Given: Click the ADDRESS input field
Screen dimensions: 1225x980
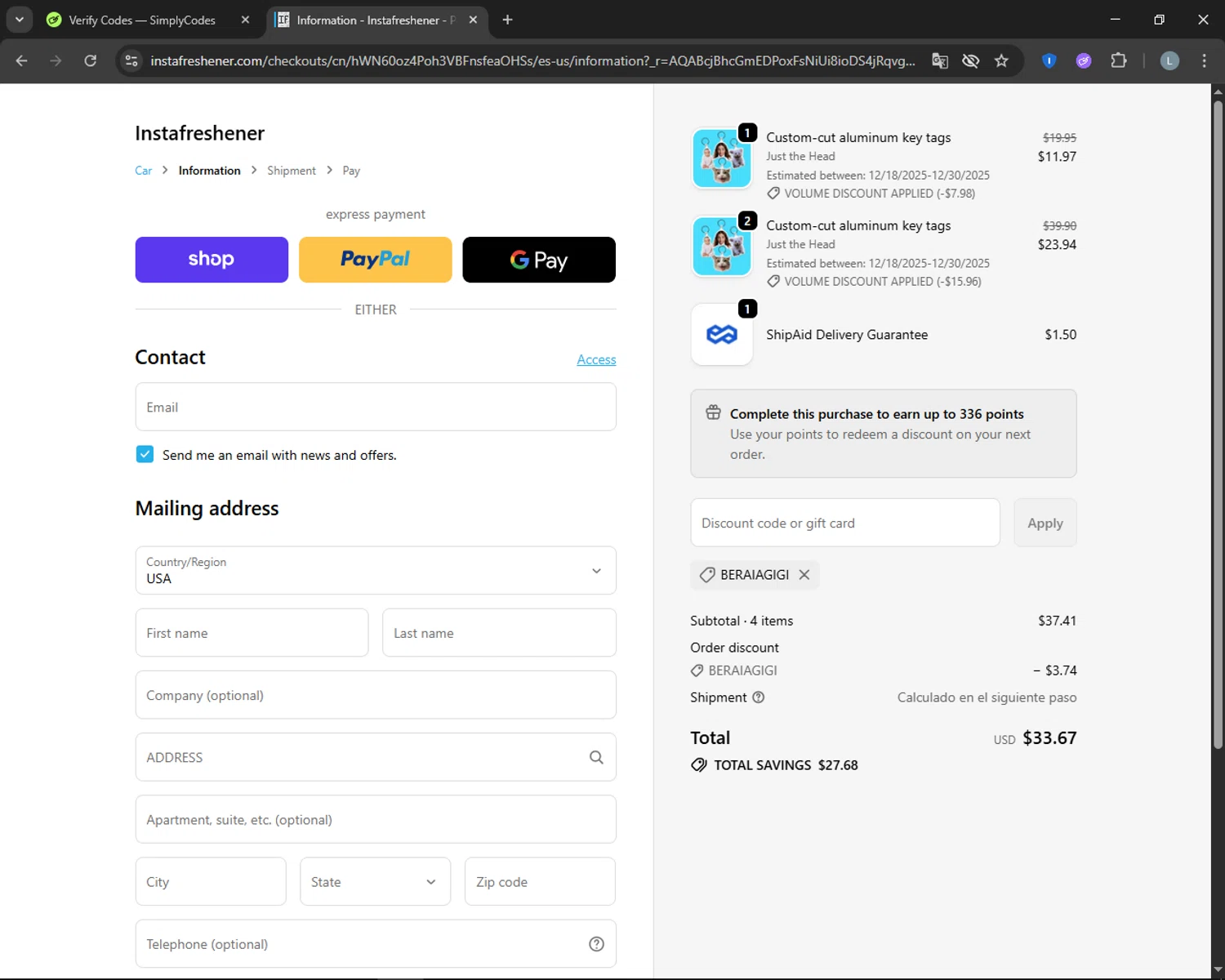Looking at the screenshot, I should (376, 757).
